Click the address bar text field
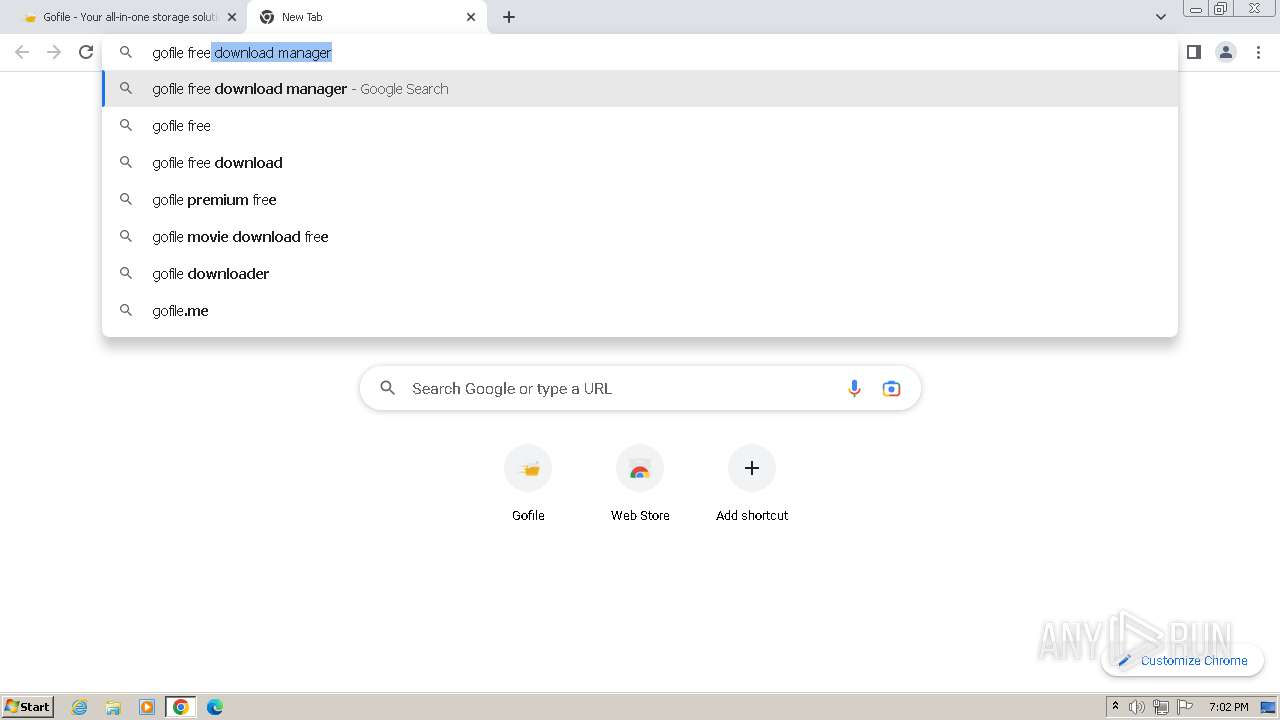The height and width of the screenshot is (720, 1280). click(x=640, y=52)
